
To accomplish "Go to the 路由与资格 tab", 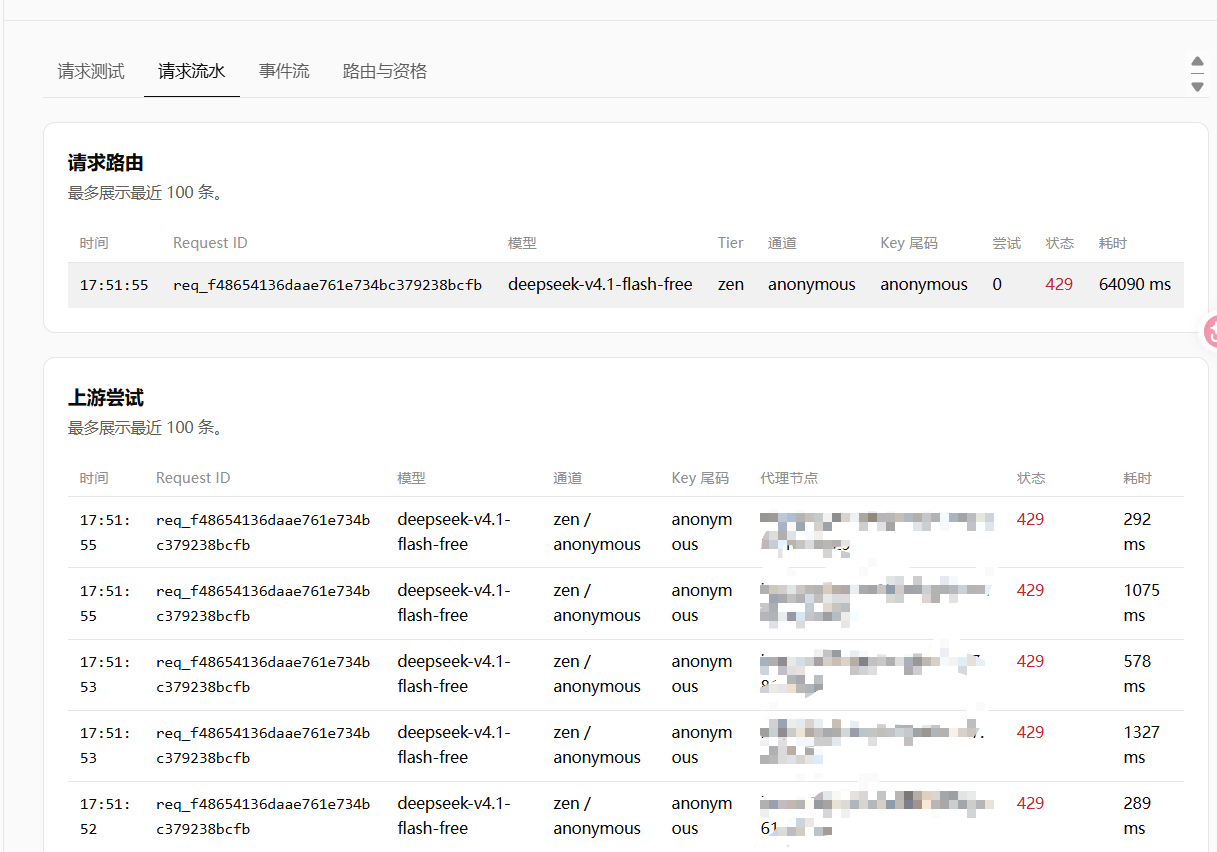I will coord(385,71).
